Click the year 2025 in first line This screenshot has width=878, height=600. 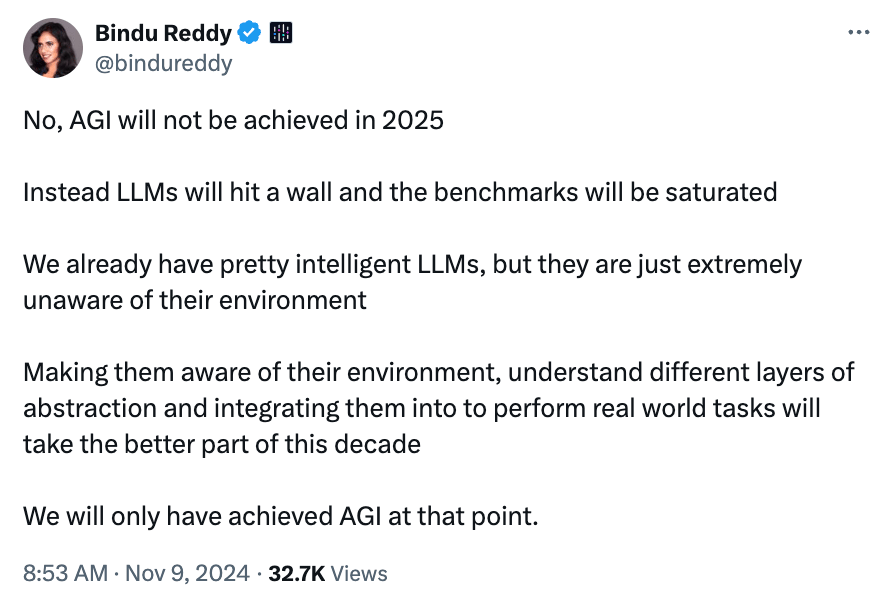(x=413, y=120)
